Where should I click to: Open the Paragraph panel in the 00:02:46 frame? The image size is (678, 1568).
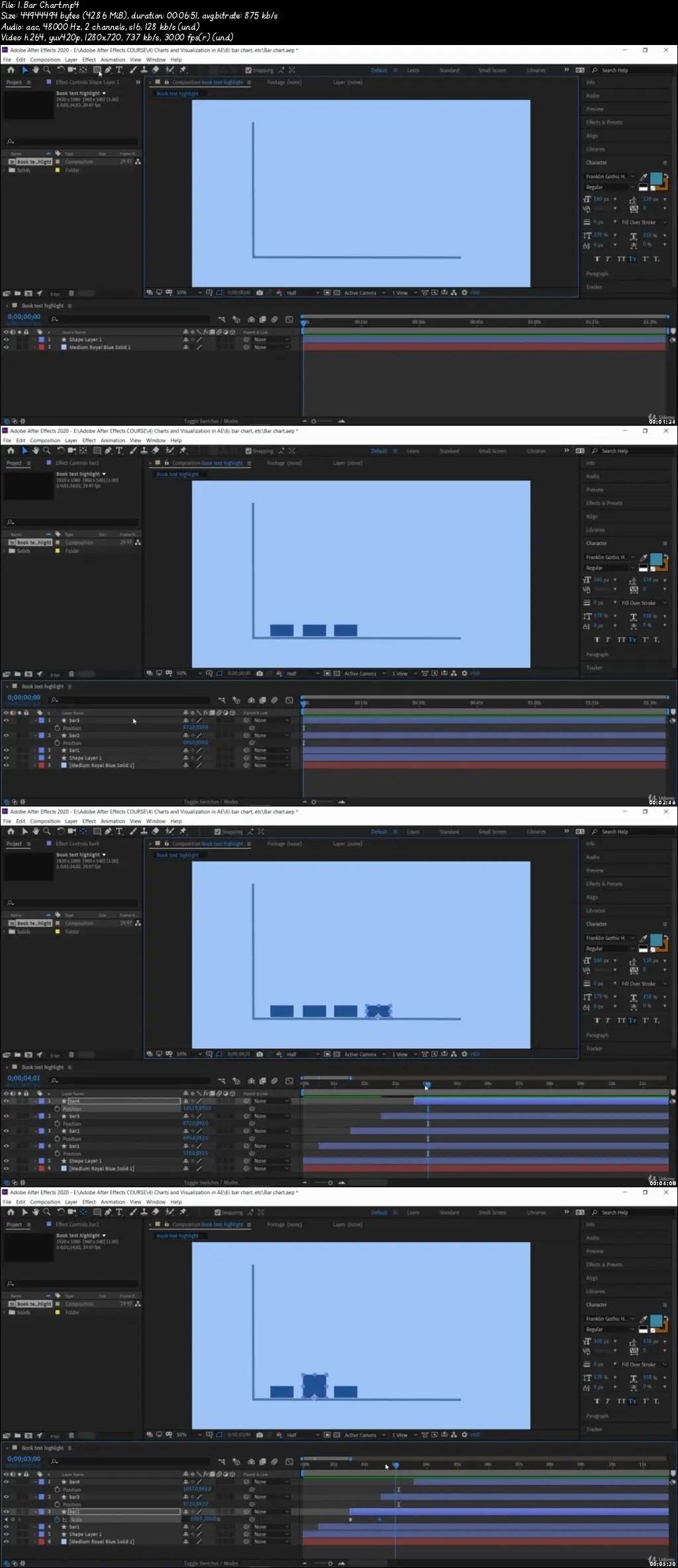click(597, 654)
